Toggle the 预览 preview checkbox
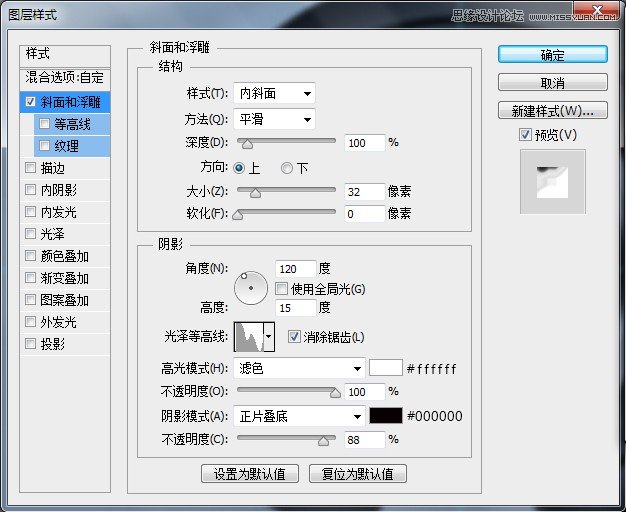The height and width of the screenshot is (512, 626). click(525, 135)
